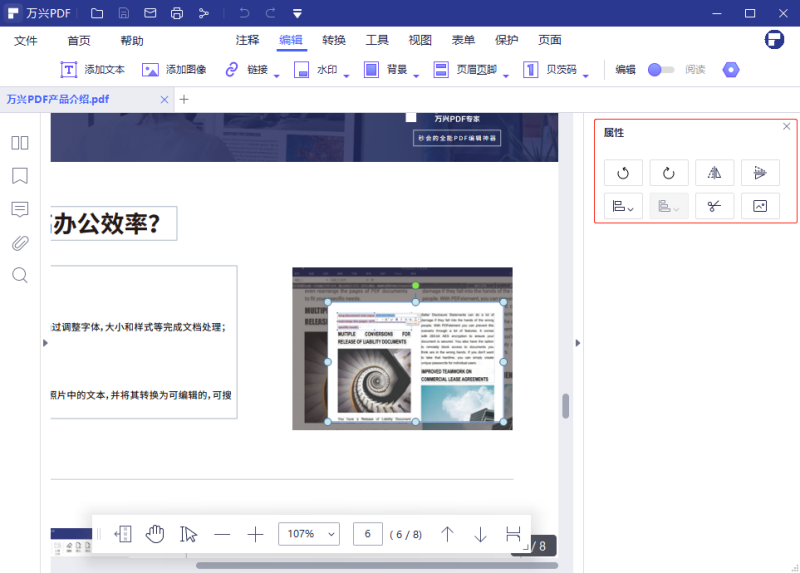This screenshot has height=573, width=800.
Task: Switch to the 表单 tab
Action: click(463, 40)
